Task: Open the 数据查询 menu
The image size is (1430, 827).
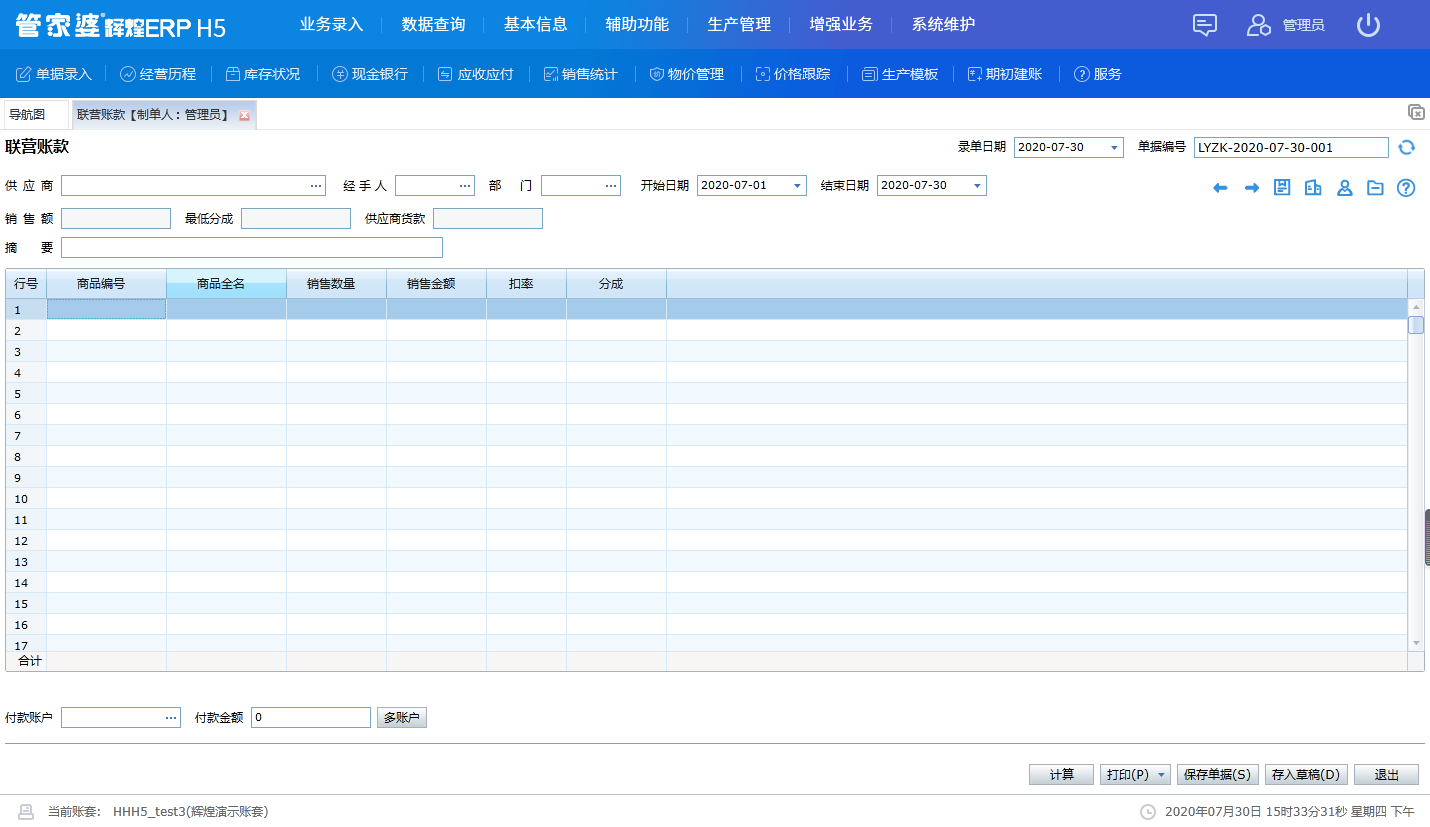Action: [433, 24]
